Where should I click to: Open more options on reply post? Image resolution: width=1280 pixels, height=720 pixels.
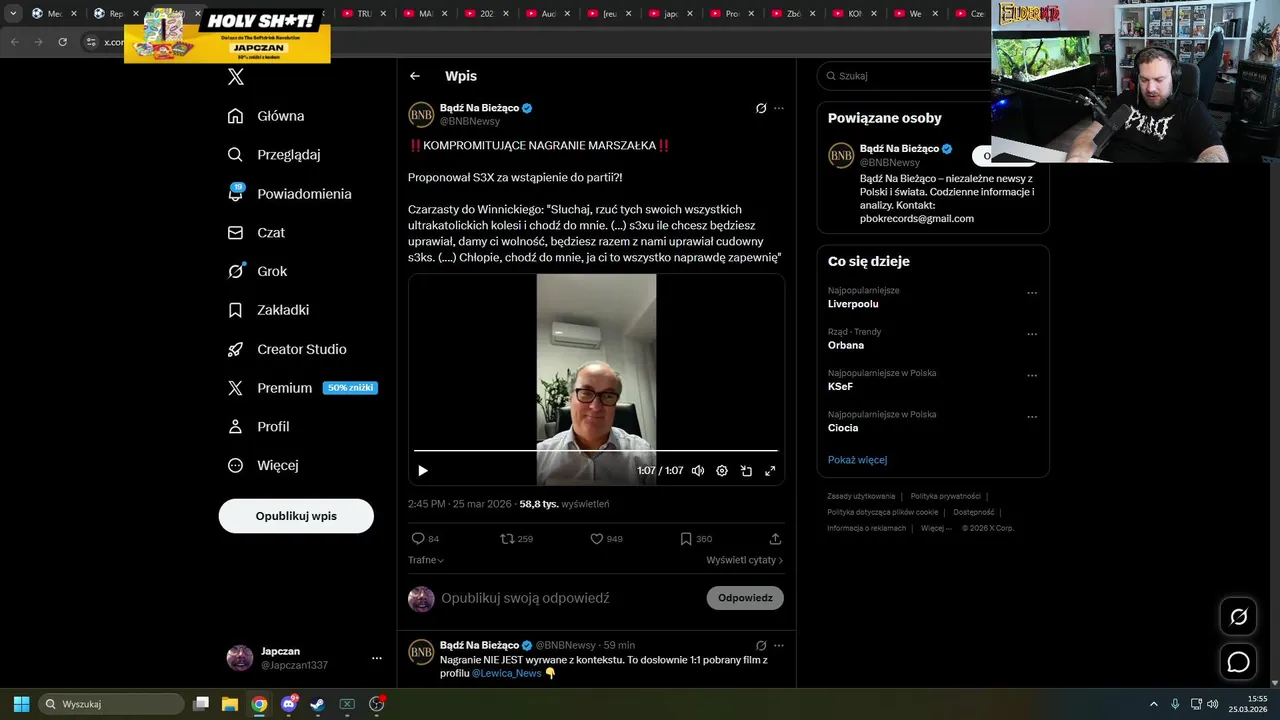(779, 646)
